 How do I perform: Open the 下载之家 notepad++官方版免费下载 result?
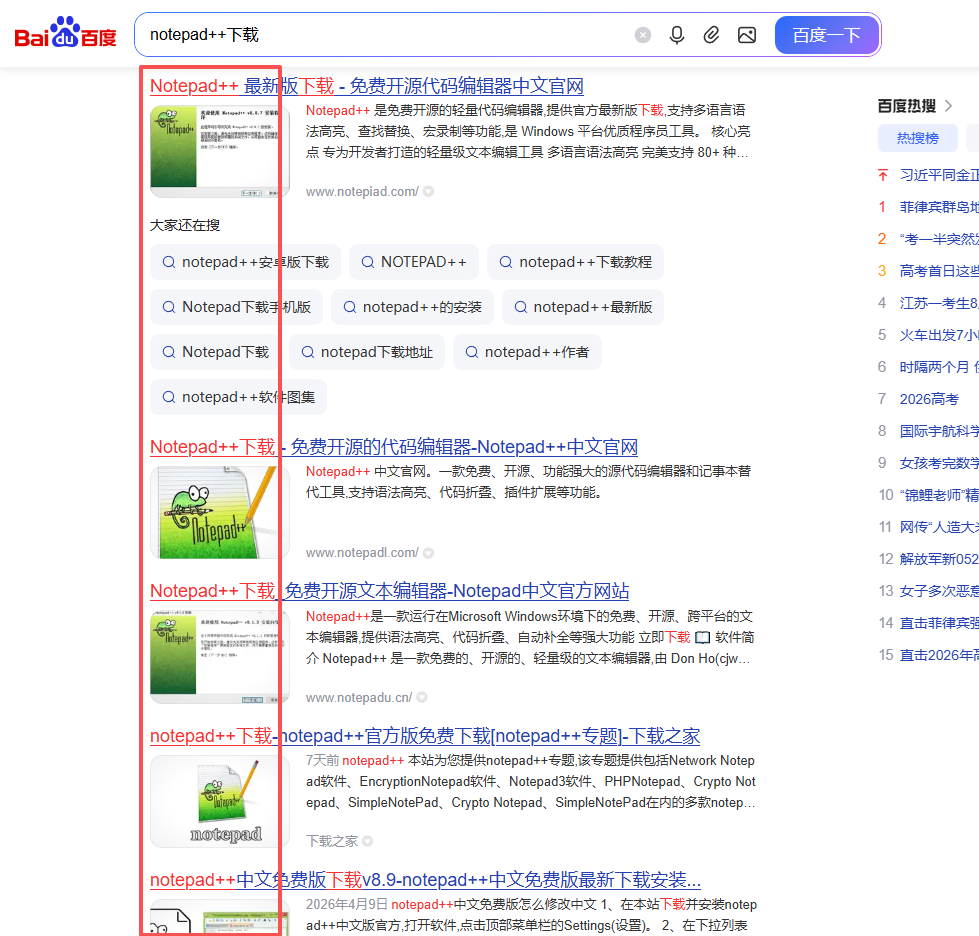[x=425, y=736]
